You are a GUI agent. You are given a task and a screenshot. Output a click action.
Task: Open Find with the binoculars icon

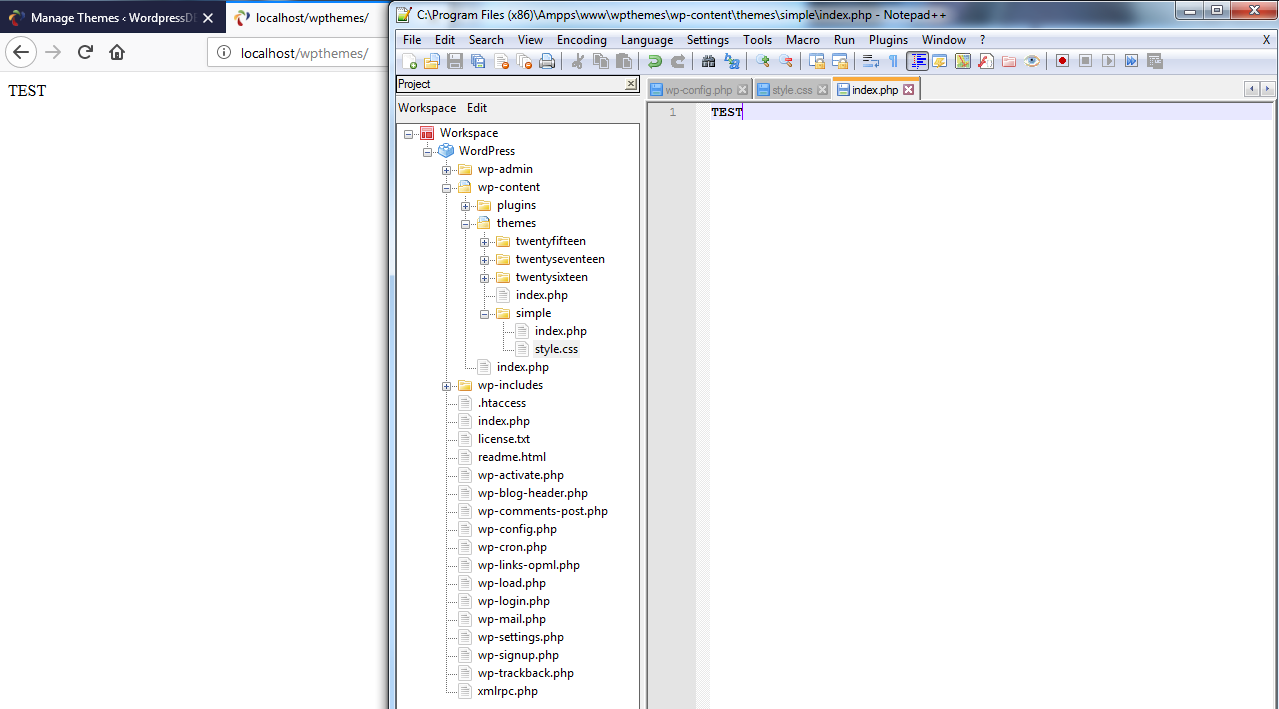(708, 61)
